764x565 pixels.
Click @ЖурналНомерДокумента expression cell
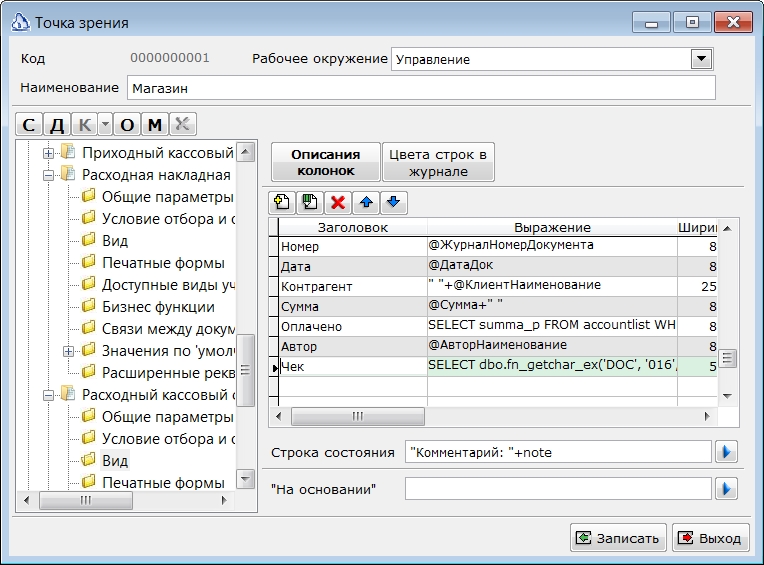coord(552,245)
